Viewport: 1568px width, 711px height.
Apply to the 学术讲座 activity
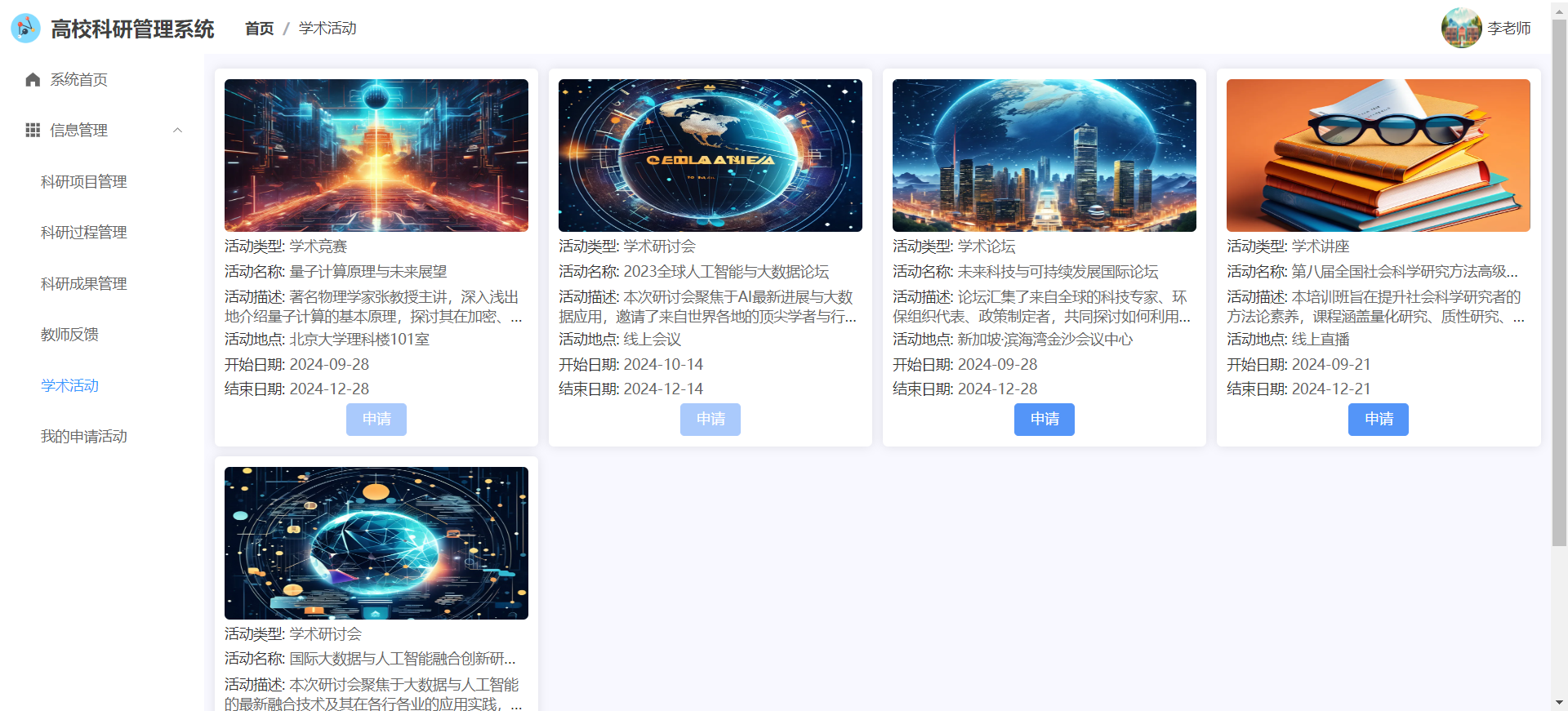pyautogui.click(x=1379, y=419)
